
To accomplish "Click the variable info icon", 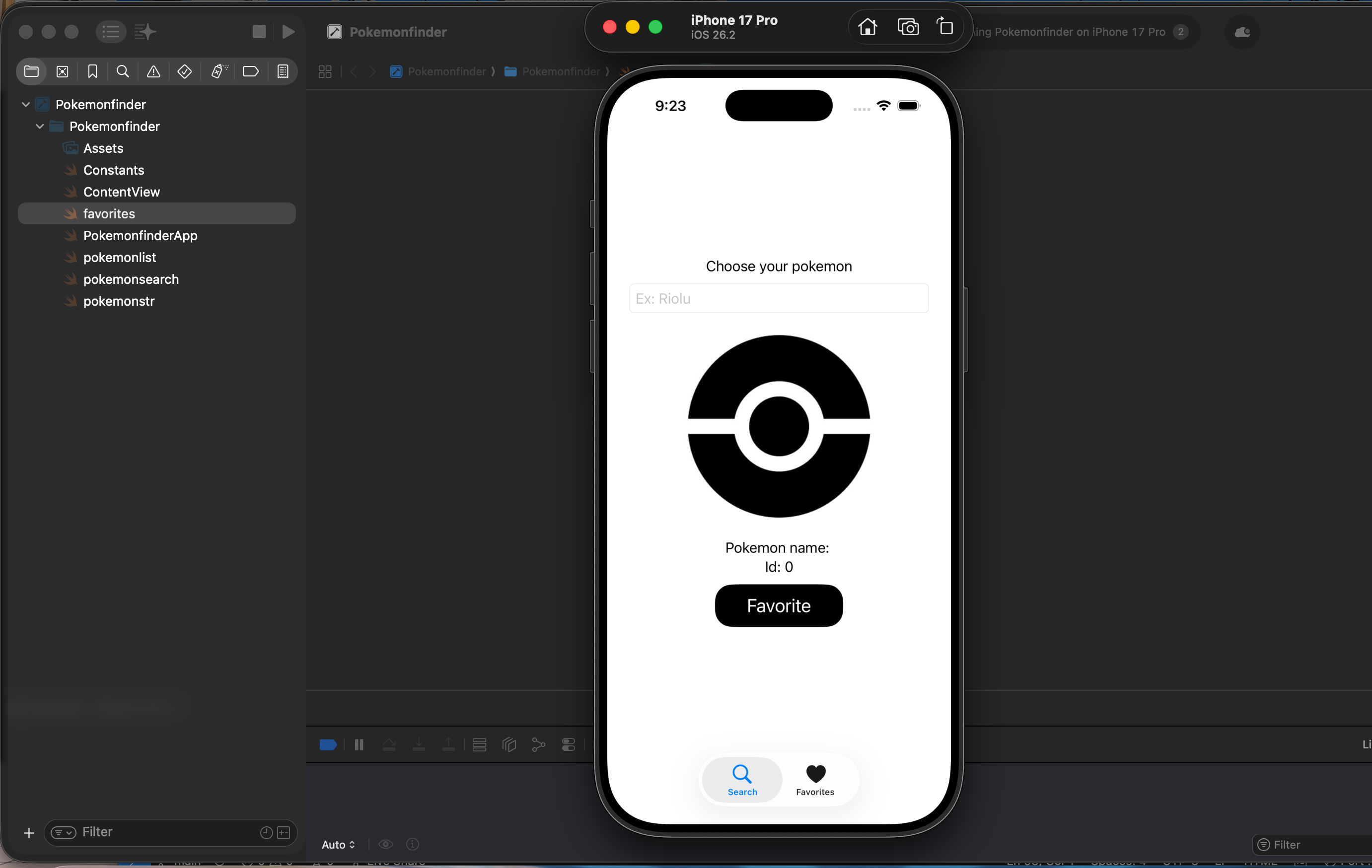I will click(413, 844).
